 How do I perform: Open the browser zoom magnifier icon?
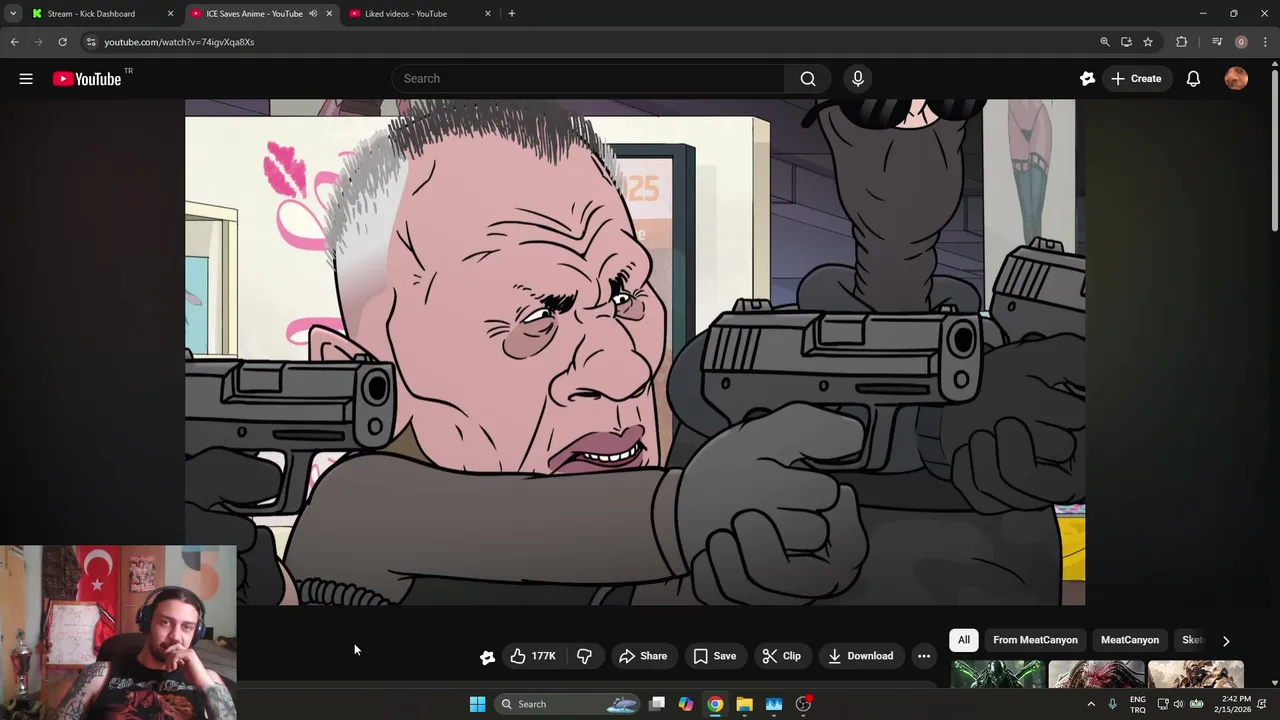pos(1105,42)
